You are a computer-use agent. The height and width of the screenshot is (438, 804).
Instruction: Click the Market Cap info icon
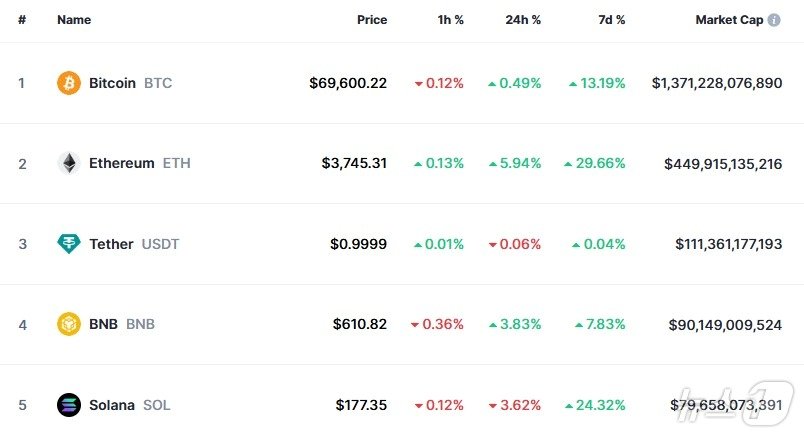(774, 20)
